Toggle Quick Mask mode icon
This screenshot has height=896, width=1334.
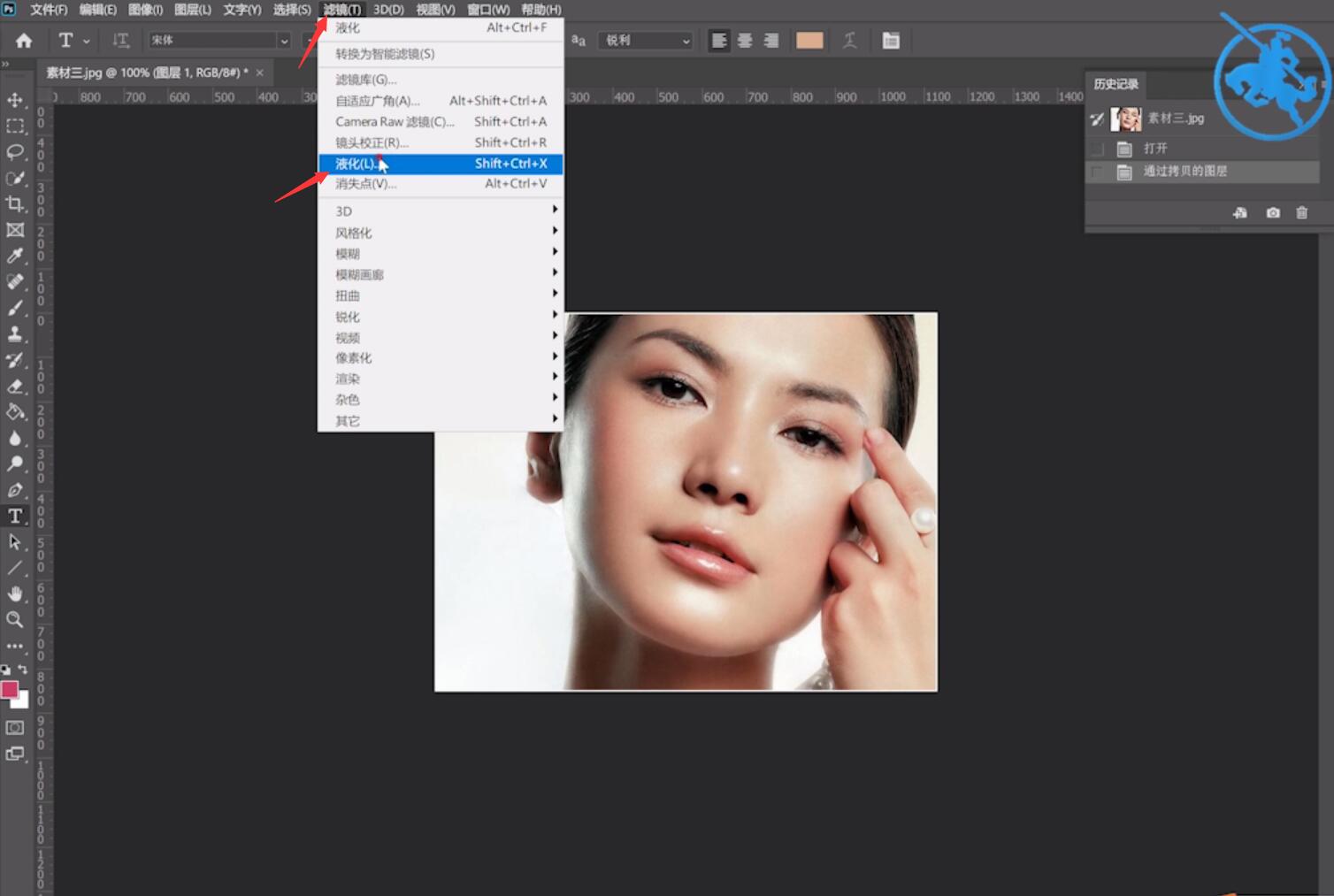coord(15,728)
